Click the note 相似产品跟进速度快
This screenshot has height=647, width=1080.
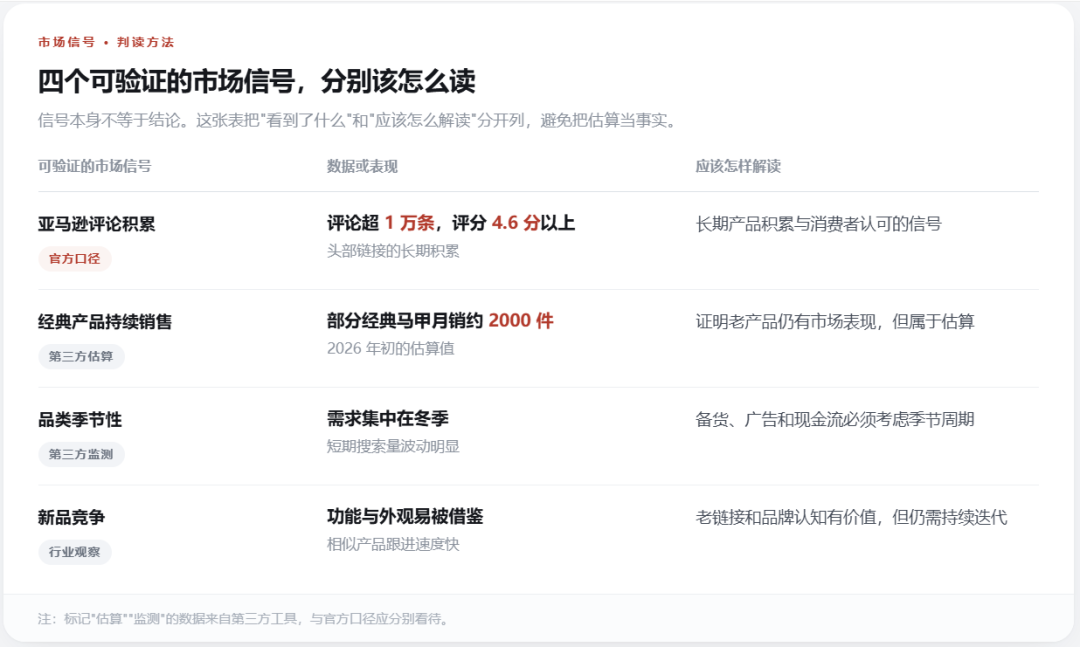(393, 544)
